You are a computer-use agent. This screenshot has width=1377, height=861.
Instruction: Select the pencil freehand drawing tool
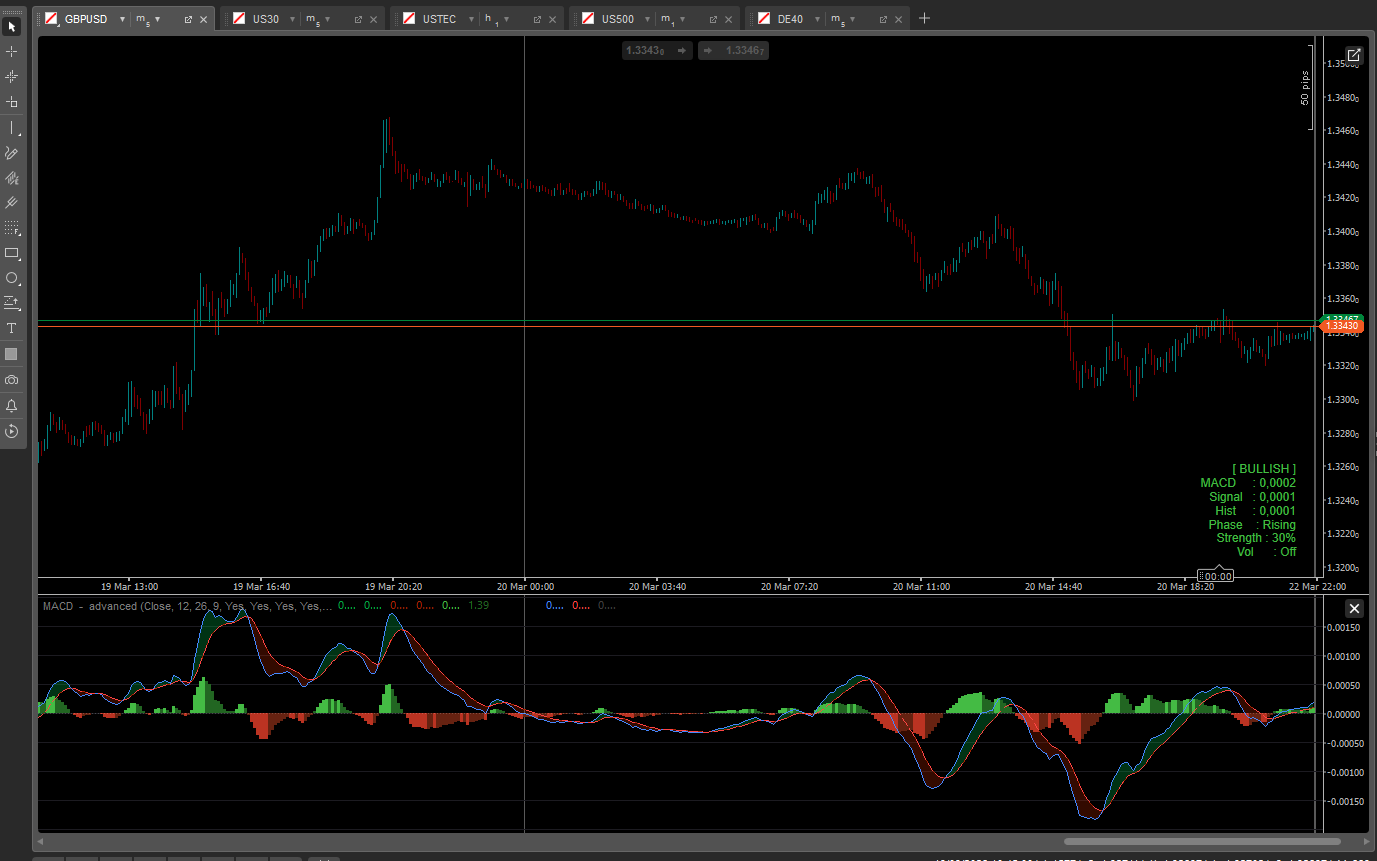click(12, 153)
